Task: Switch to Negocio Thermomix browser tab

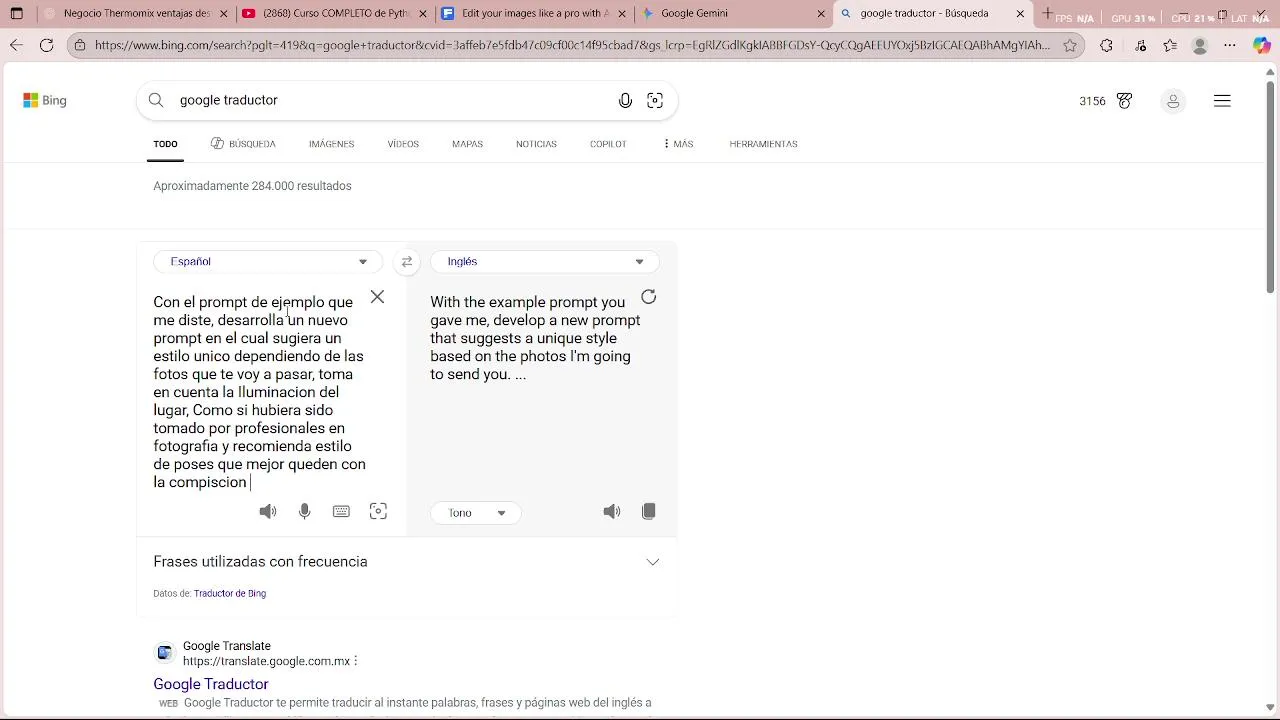Action: pyautogui.click(x=136, y=14)
